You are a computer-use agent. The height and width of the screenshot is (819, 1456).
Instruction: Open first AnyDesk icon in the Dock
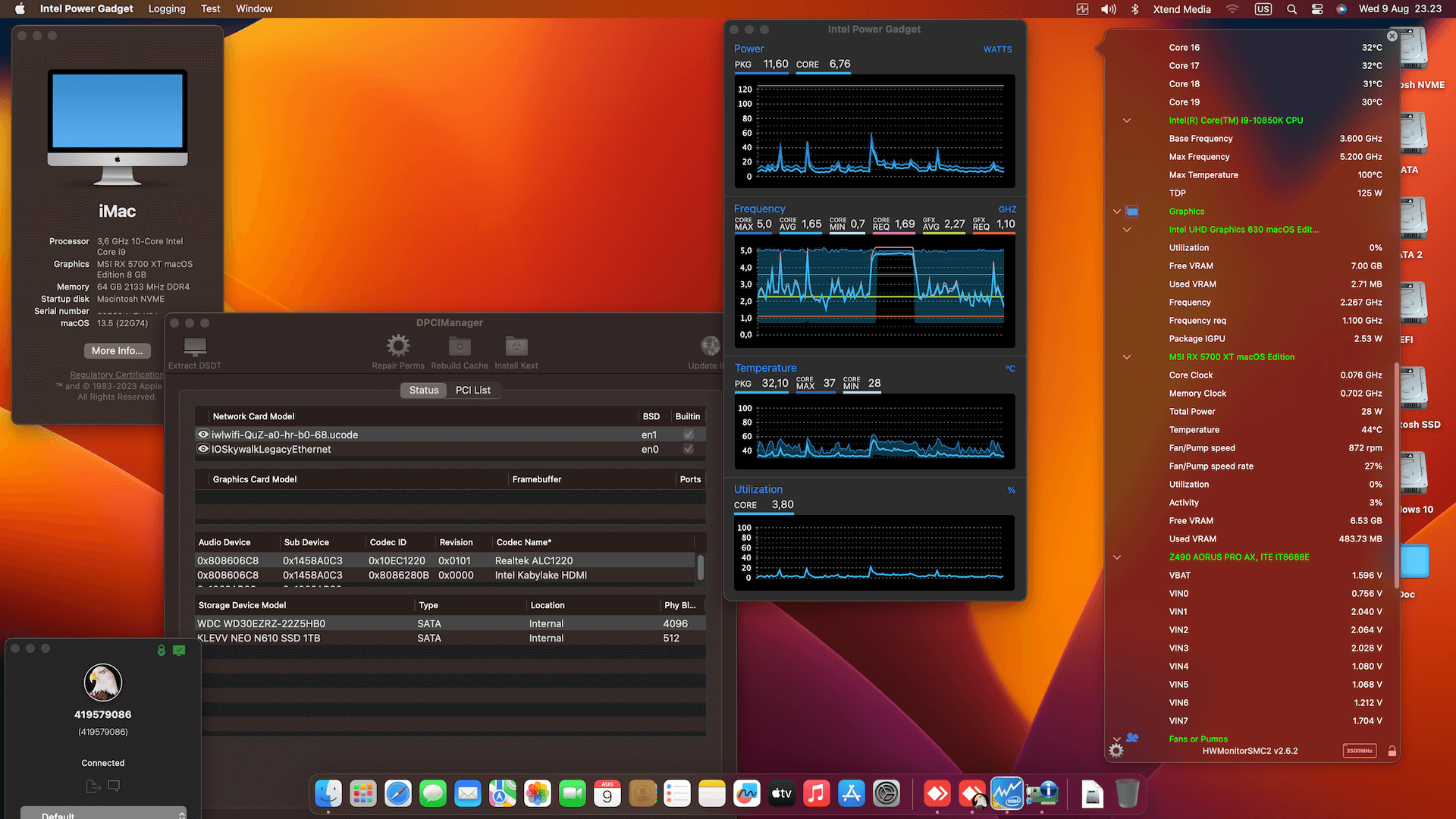tap(937, 794)
